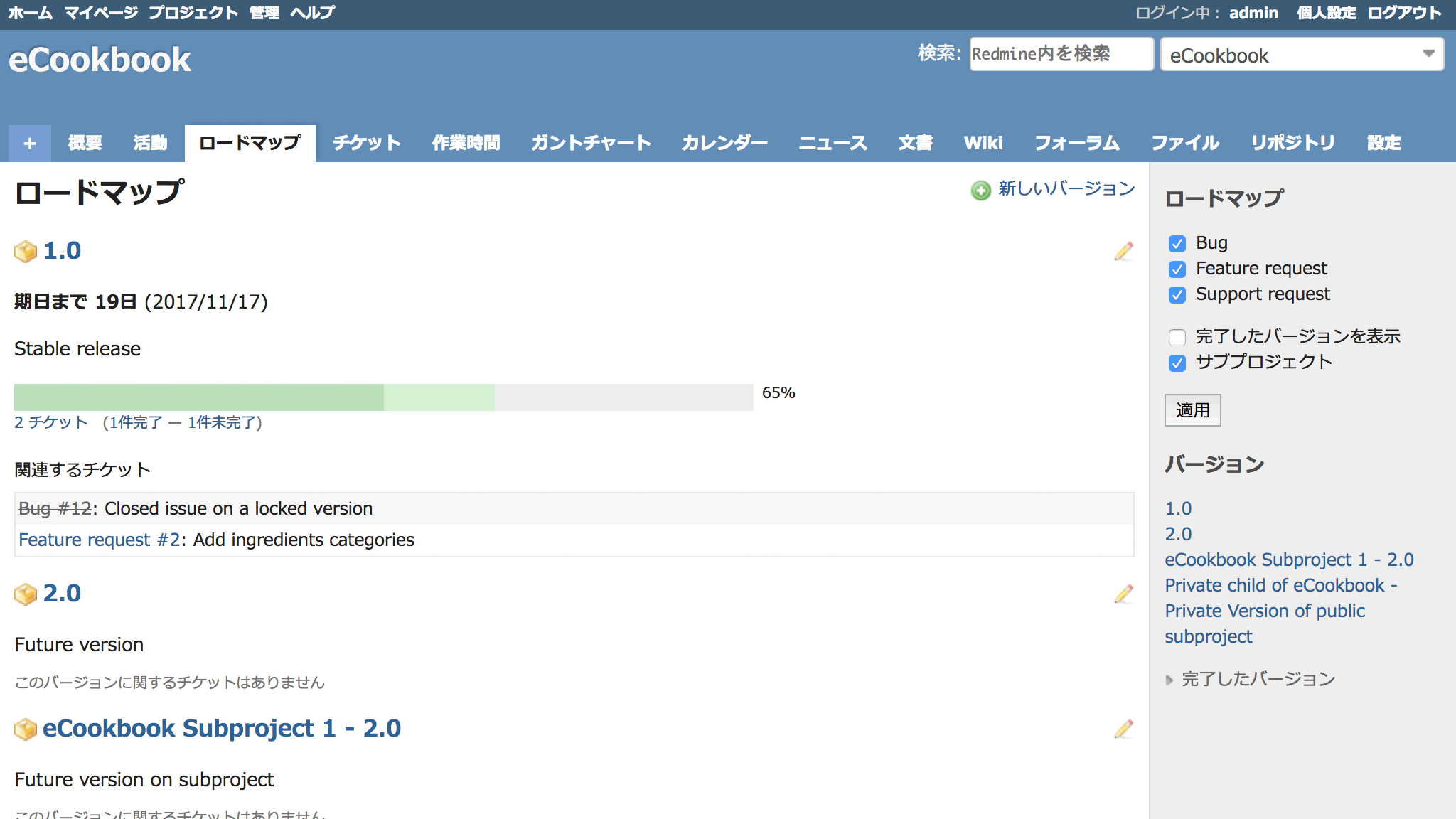Open Feature request #2 issue link
The width and height of the screenshot is (1456, 819).
tap(100, 540)
